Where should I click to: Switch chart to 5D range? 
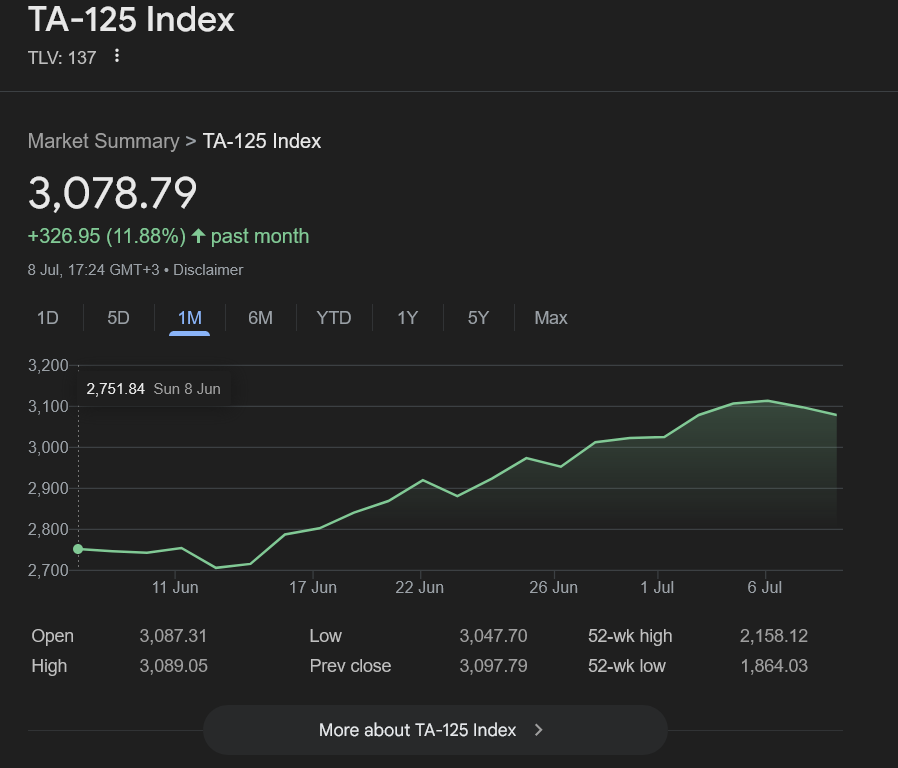click(x=119, y=318)
